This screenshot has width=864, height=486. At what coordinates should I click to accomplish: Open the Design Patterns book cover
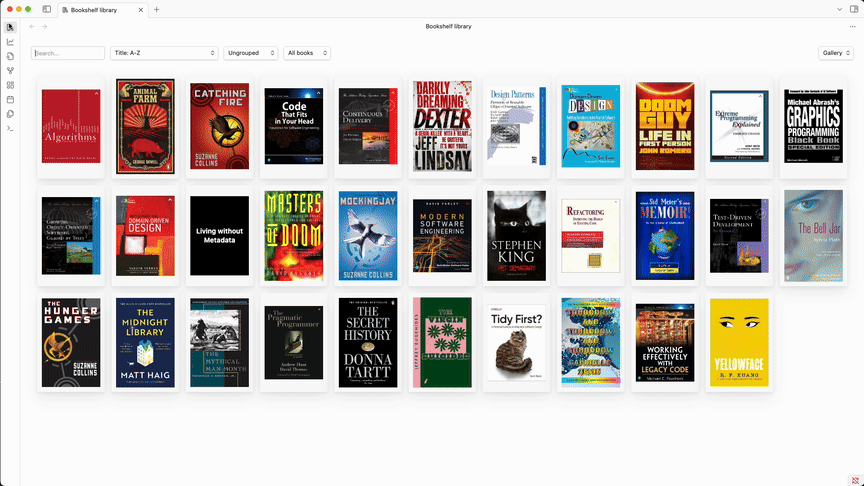[516, 126]
